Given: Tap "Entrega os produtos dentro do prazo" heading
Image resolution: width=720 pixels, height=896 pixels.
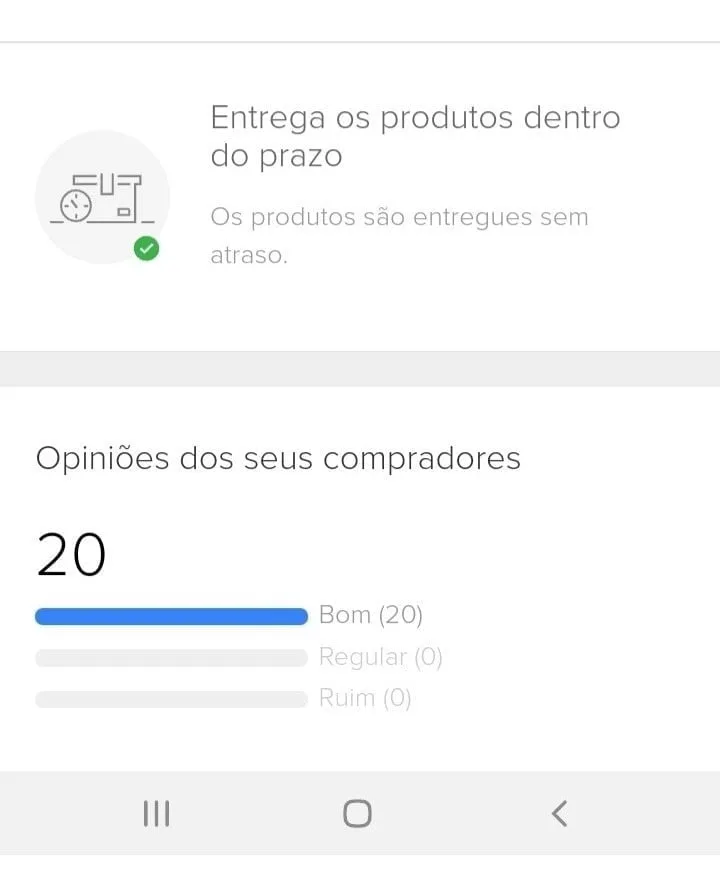Looking at the screenshot, I should [415, 136].
